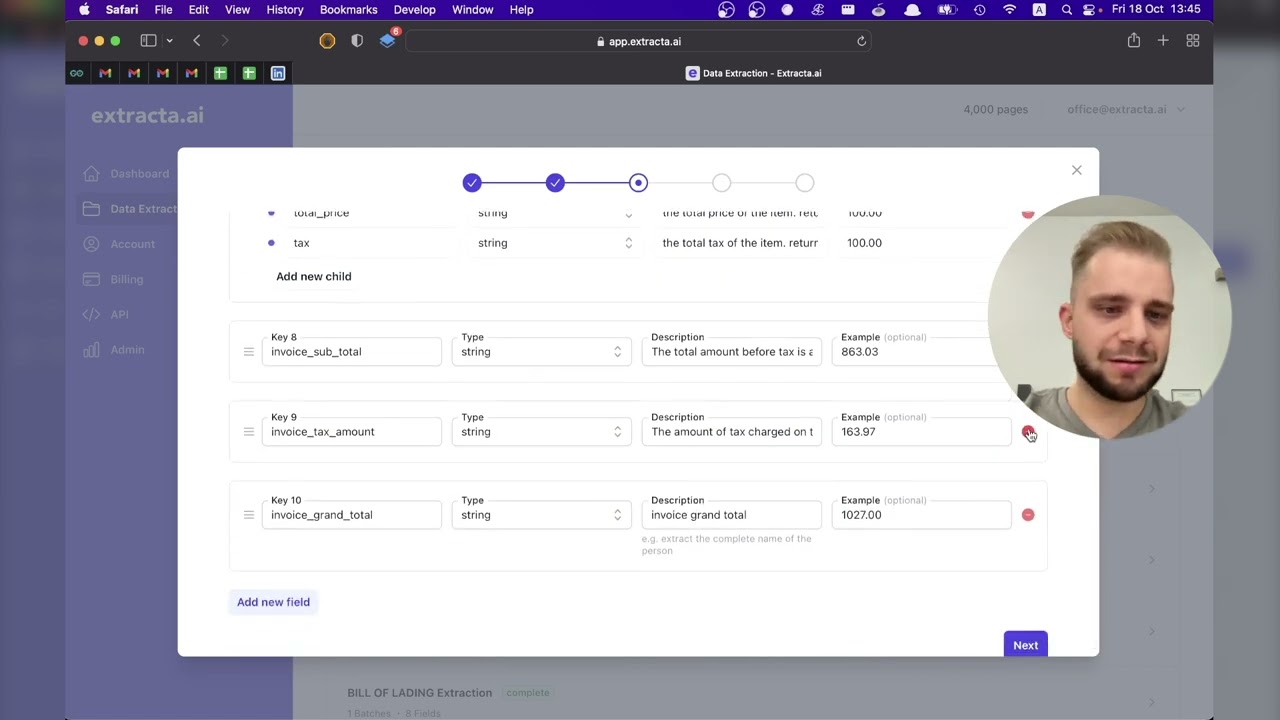The image size is (1280, 720).
Task: Click Add new field
Action: (x=273, y=602)
